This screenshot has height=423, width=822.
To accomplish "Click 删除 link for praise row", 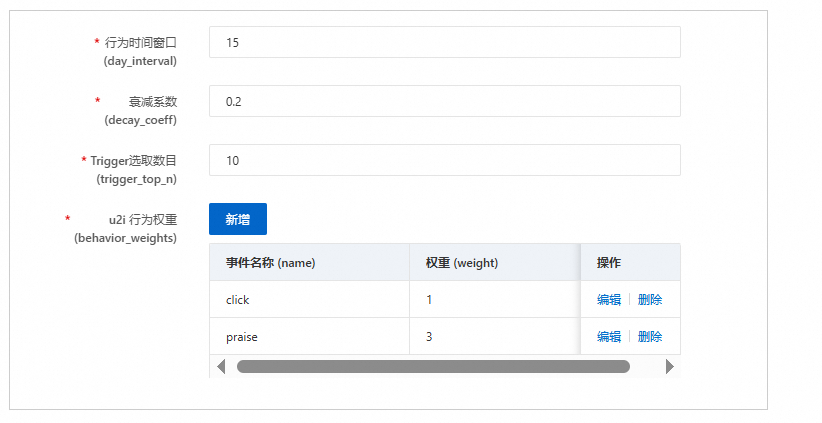I will [x=650, y=336].
